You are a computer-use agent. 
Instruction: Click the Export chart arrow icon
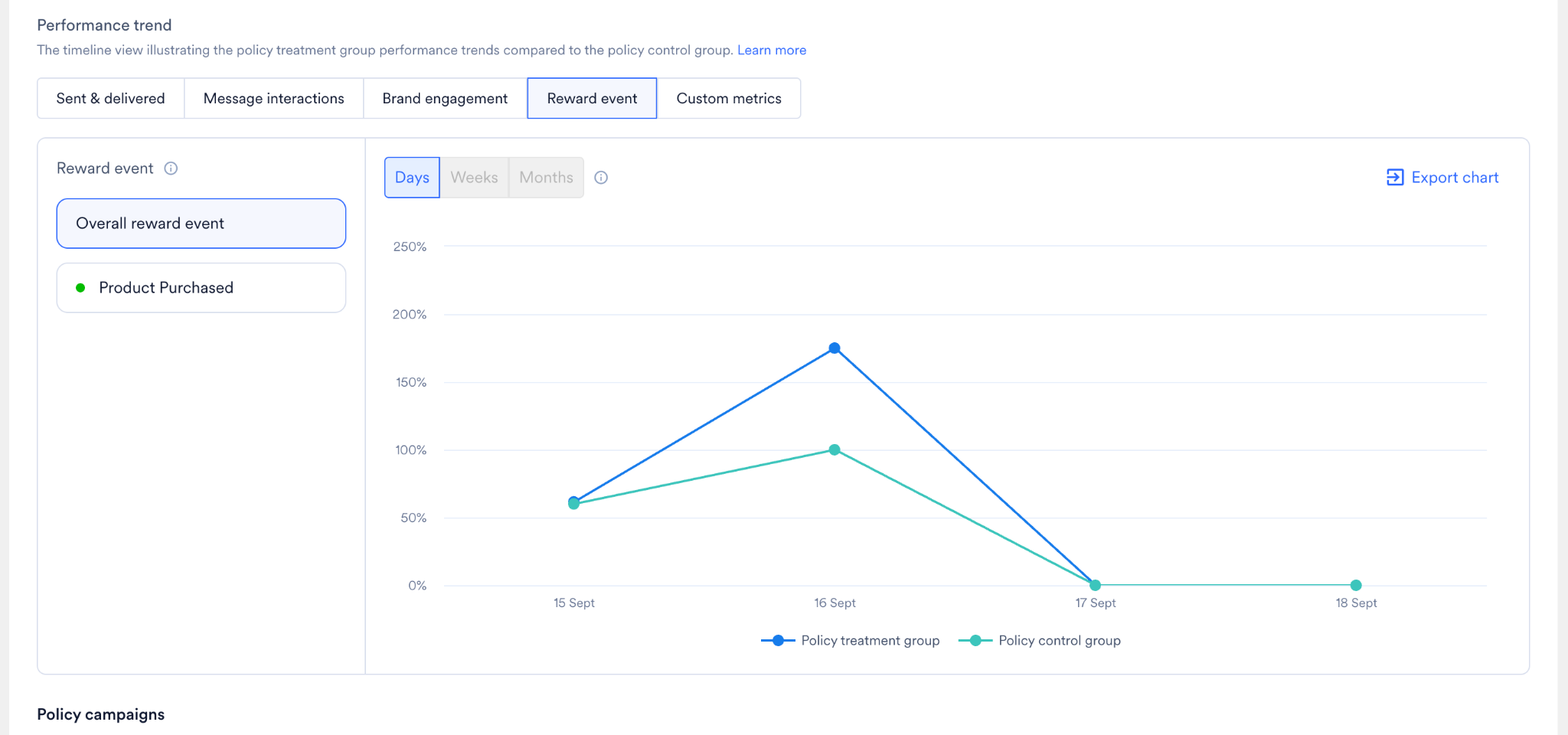click(x=1395, y=178)
